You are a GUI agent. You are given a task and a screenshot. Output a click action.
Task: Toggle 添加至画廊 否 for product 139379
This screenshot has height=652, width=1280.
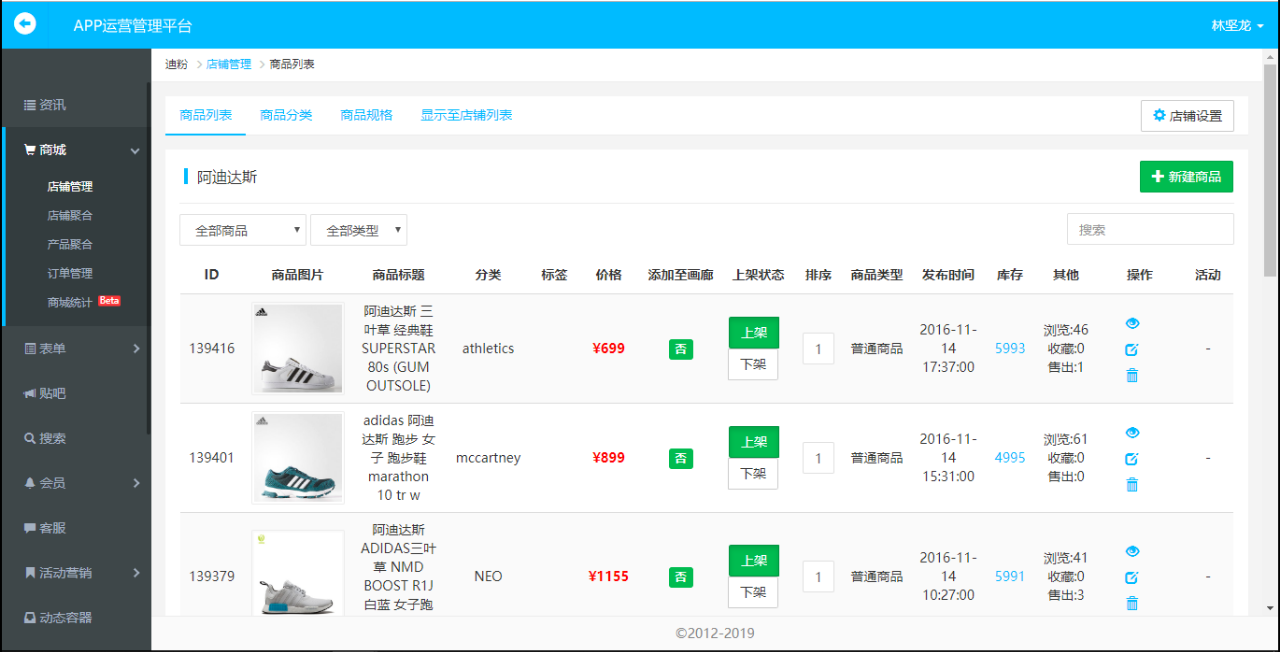click(x=680, y=577)
